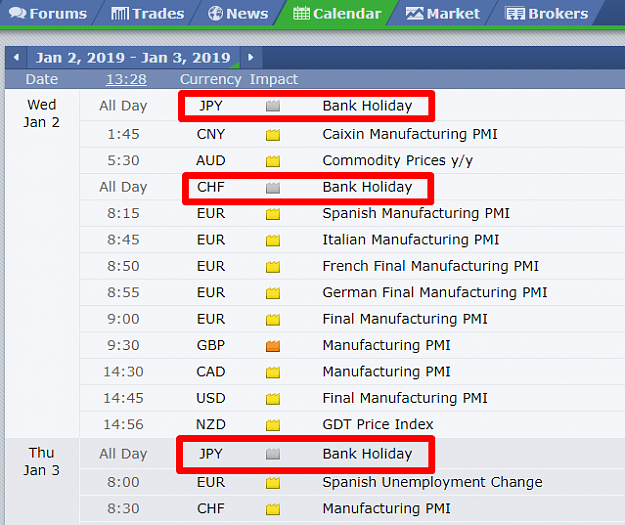Viewport: 625px width, 525px height.
Task: Click the Currency column header
Action: pyautogui.click(x=210, y=79)
